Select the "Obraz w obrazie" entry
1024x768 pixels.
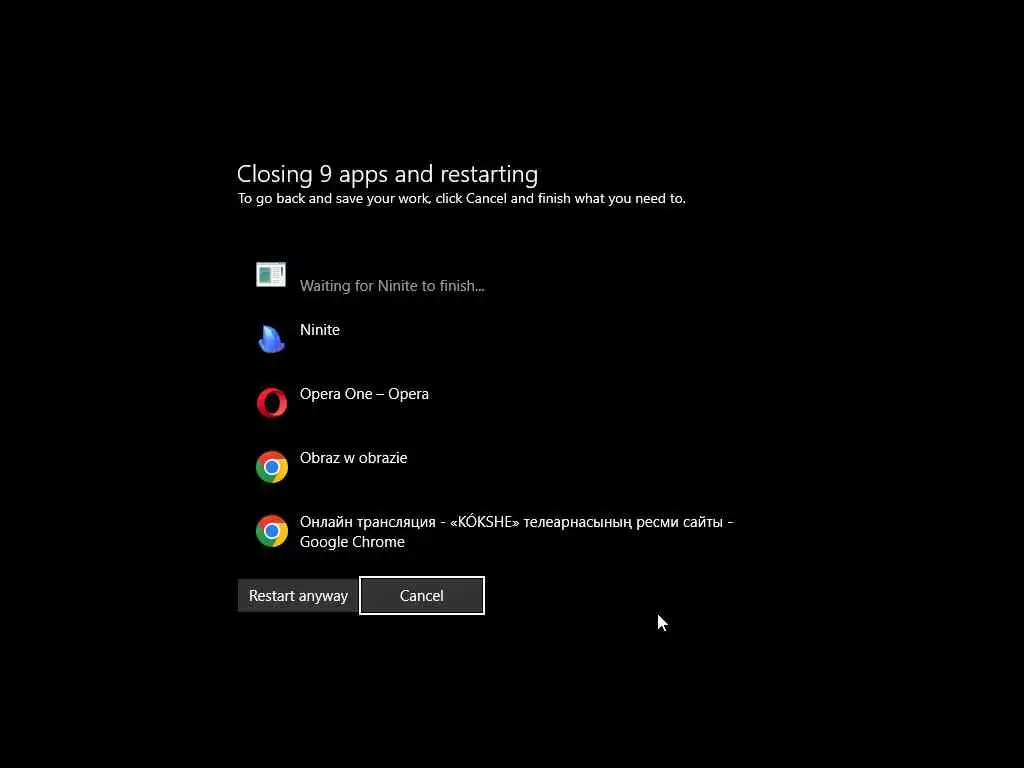click(x=353, y=458)
